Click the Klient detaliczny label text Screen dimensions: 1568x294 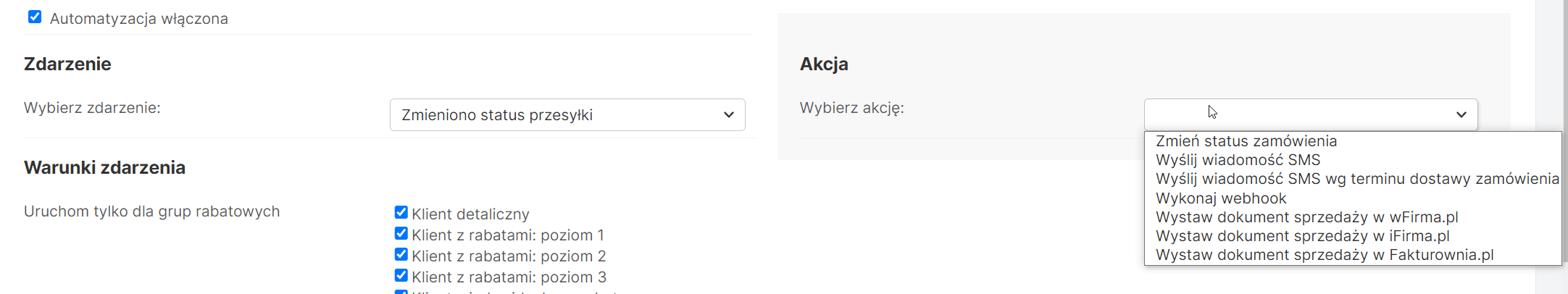470,214
